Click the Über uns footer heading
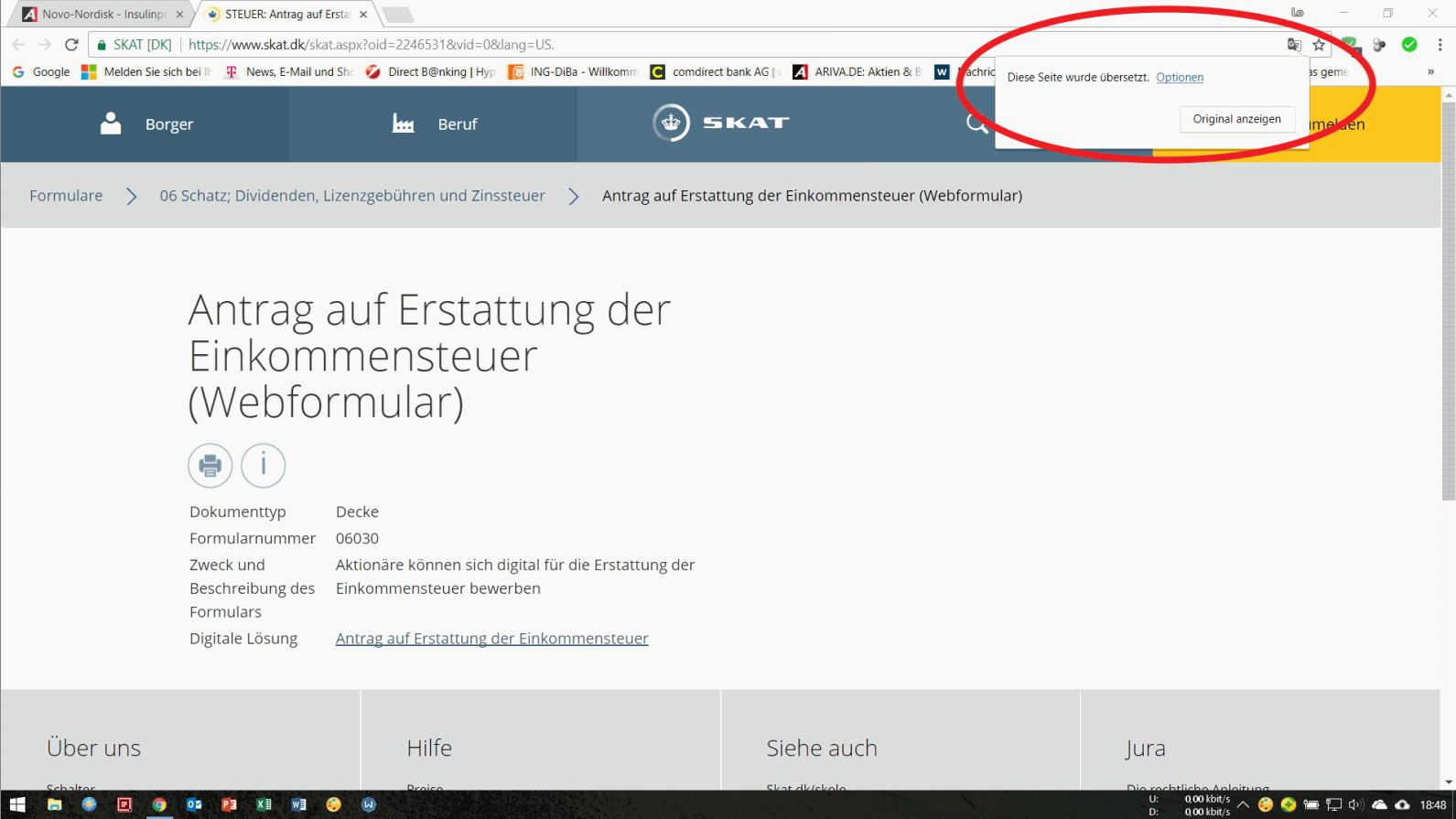 coord(93,748)
